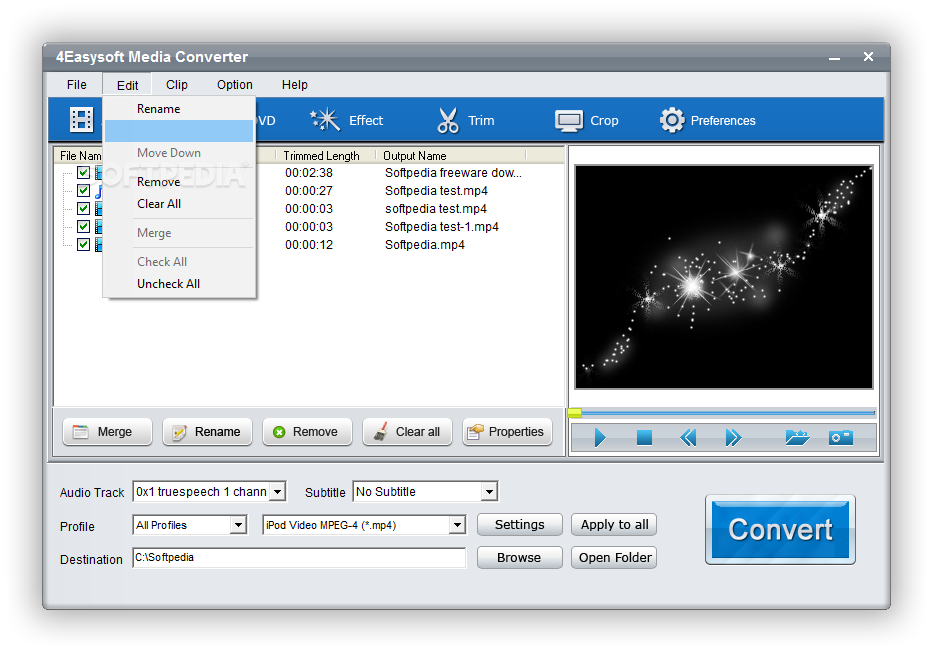Expand the Audio Track dropdown

click(277, 492)
